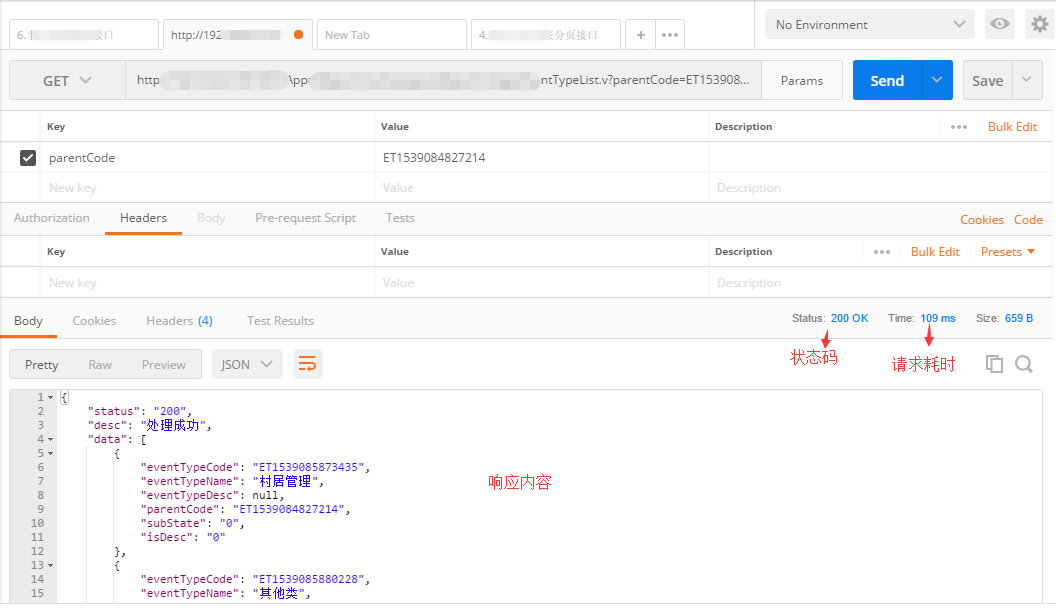Viewport: 1056px width, 608px height.
Task: Open params table options ellipsis
Action: 958,127
